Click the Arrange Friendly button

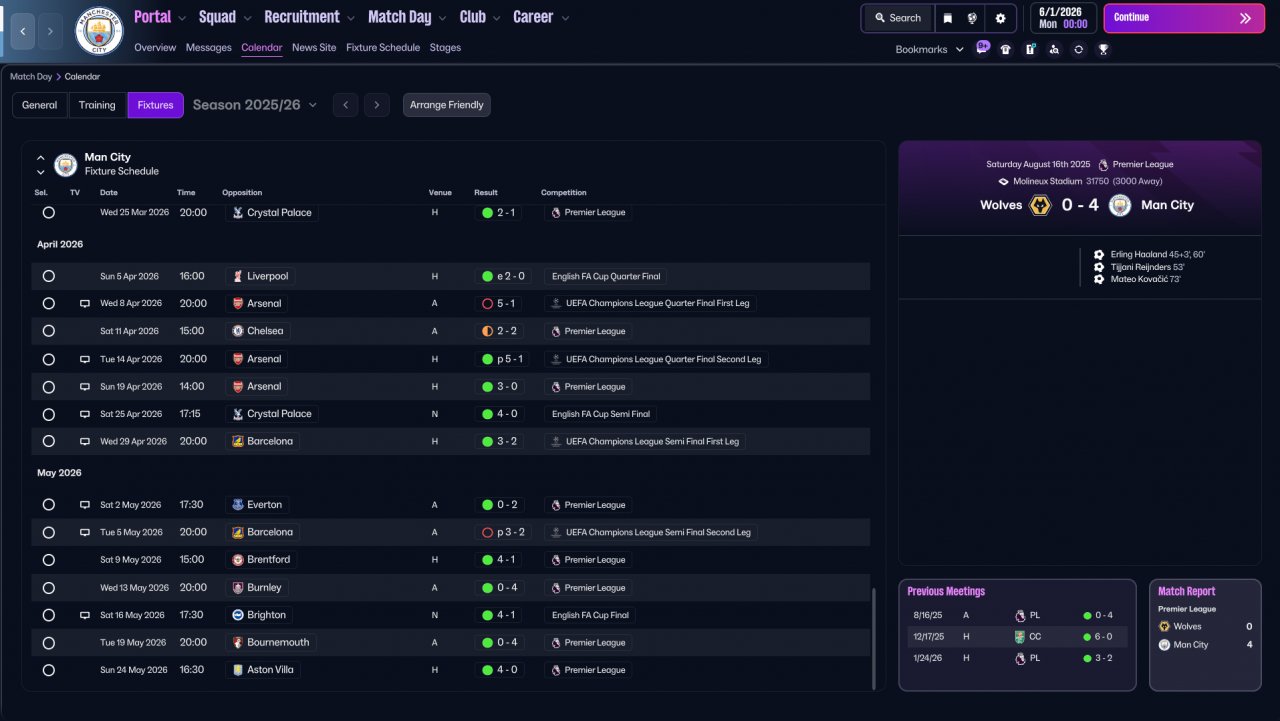click(x=447, y=105)
